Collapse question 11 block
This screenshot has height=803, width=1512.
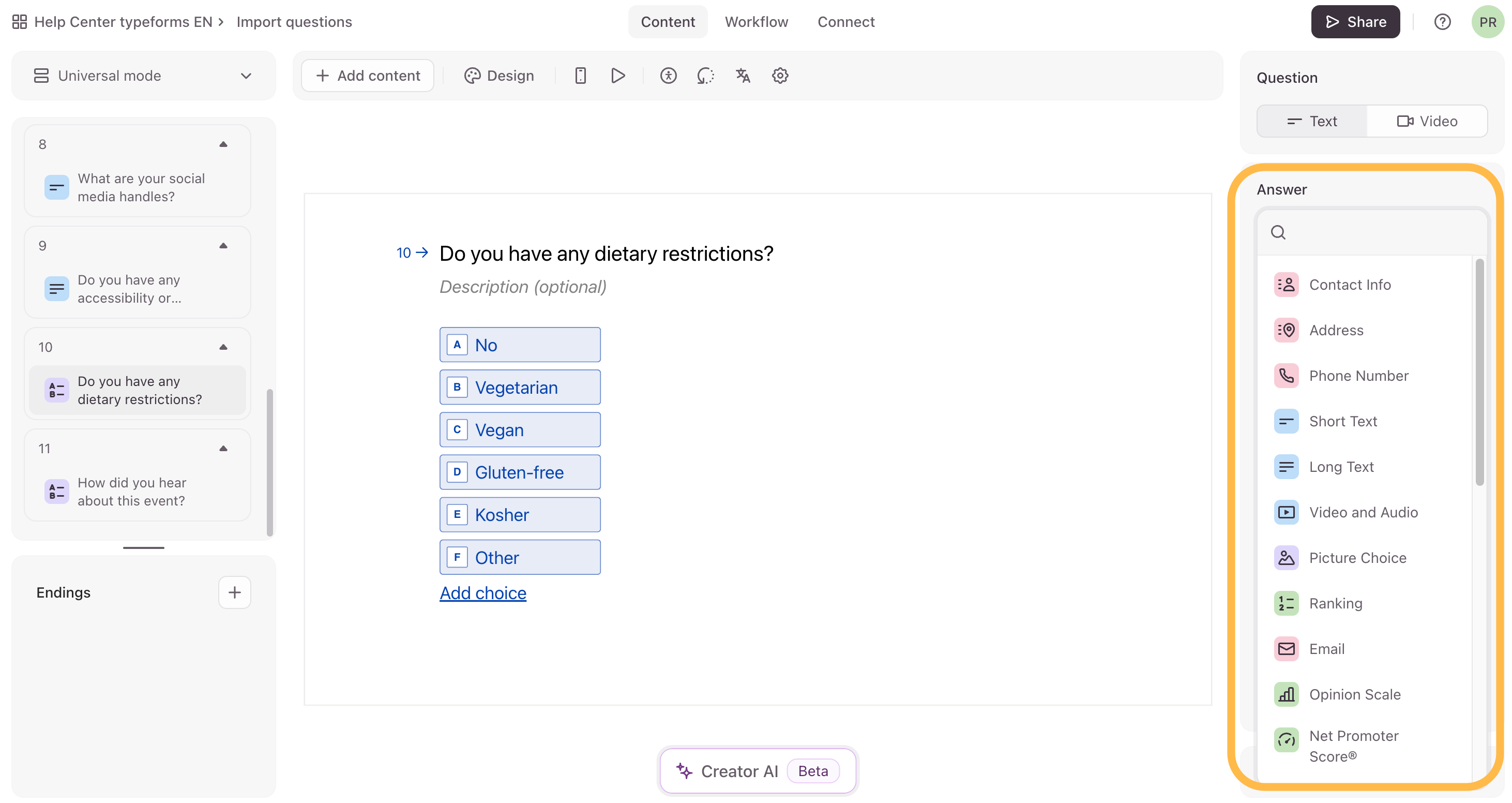point(223,449)
